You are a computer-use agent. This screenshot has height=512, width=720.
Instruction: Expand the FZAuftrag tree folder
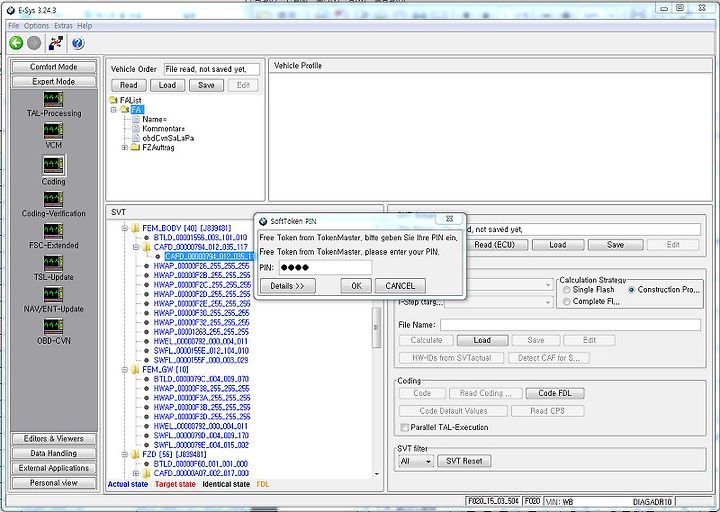coord(125,147)
